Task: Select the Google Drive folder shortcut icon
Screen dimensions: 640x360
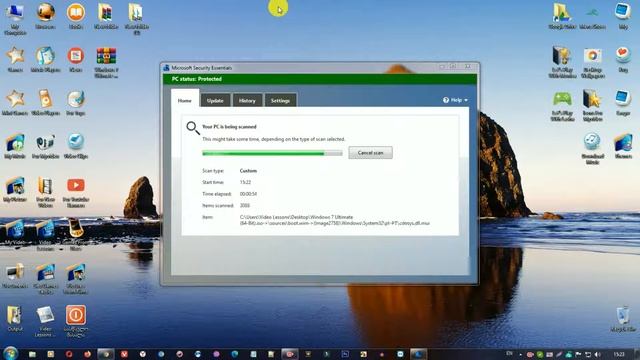Action: pyautogui.click(x=562, y=13)
